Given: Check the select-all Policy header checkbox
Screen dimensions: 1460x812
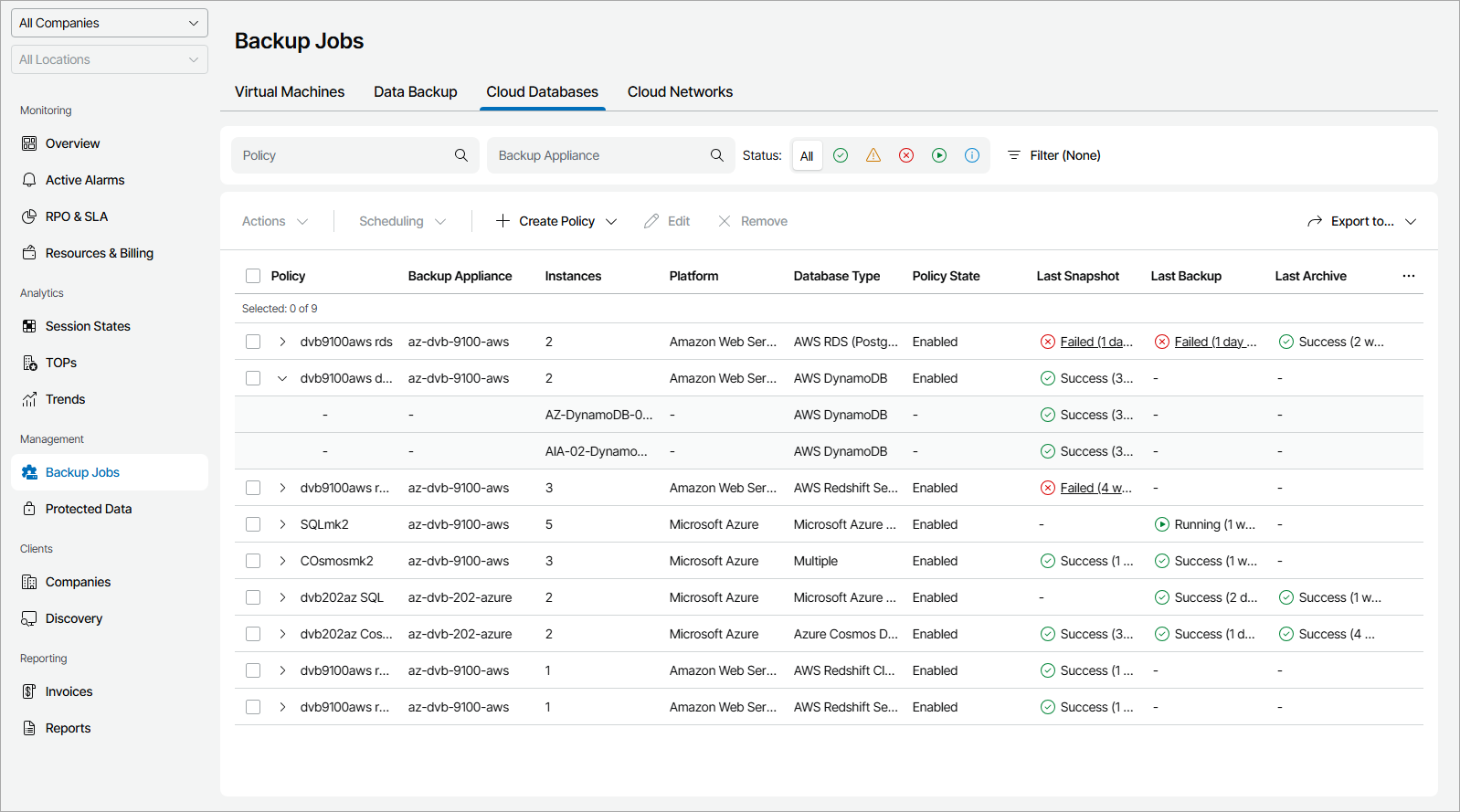Looking at the screenshot, I should (253, 276).
